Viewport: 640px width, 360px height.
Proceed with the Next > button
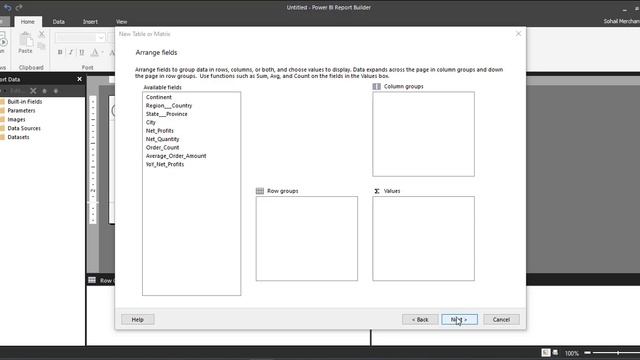459,320
